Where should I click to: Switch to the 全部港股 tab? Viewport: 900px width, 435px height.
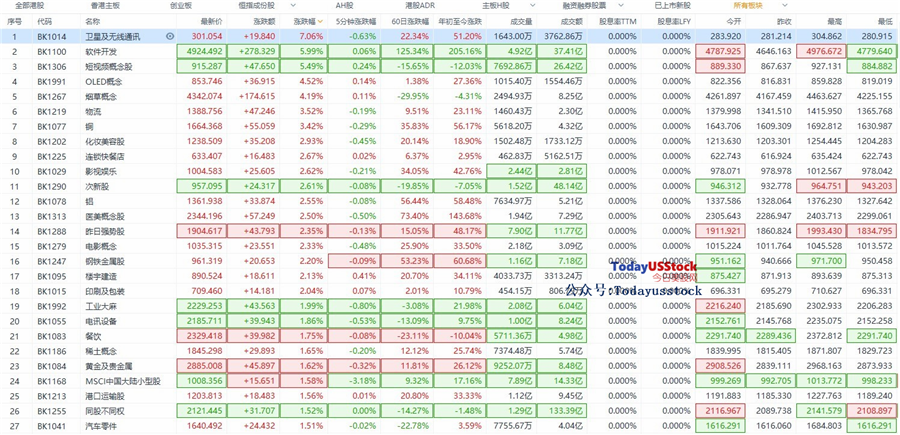[29, 5]
